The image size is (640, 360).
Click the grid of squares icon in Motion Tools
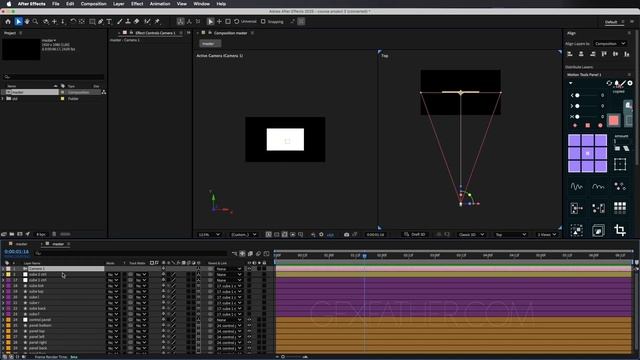click(620, 208)
